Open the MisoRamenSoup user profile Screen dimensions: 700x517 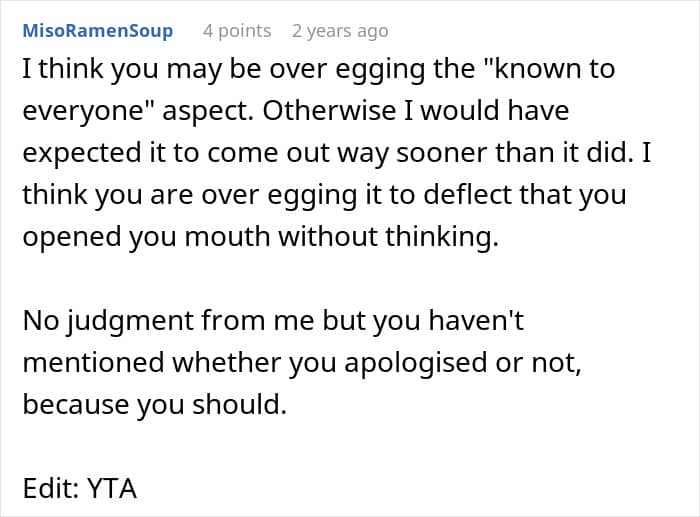(97, 31)
